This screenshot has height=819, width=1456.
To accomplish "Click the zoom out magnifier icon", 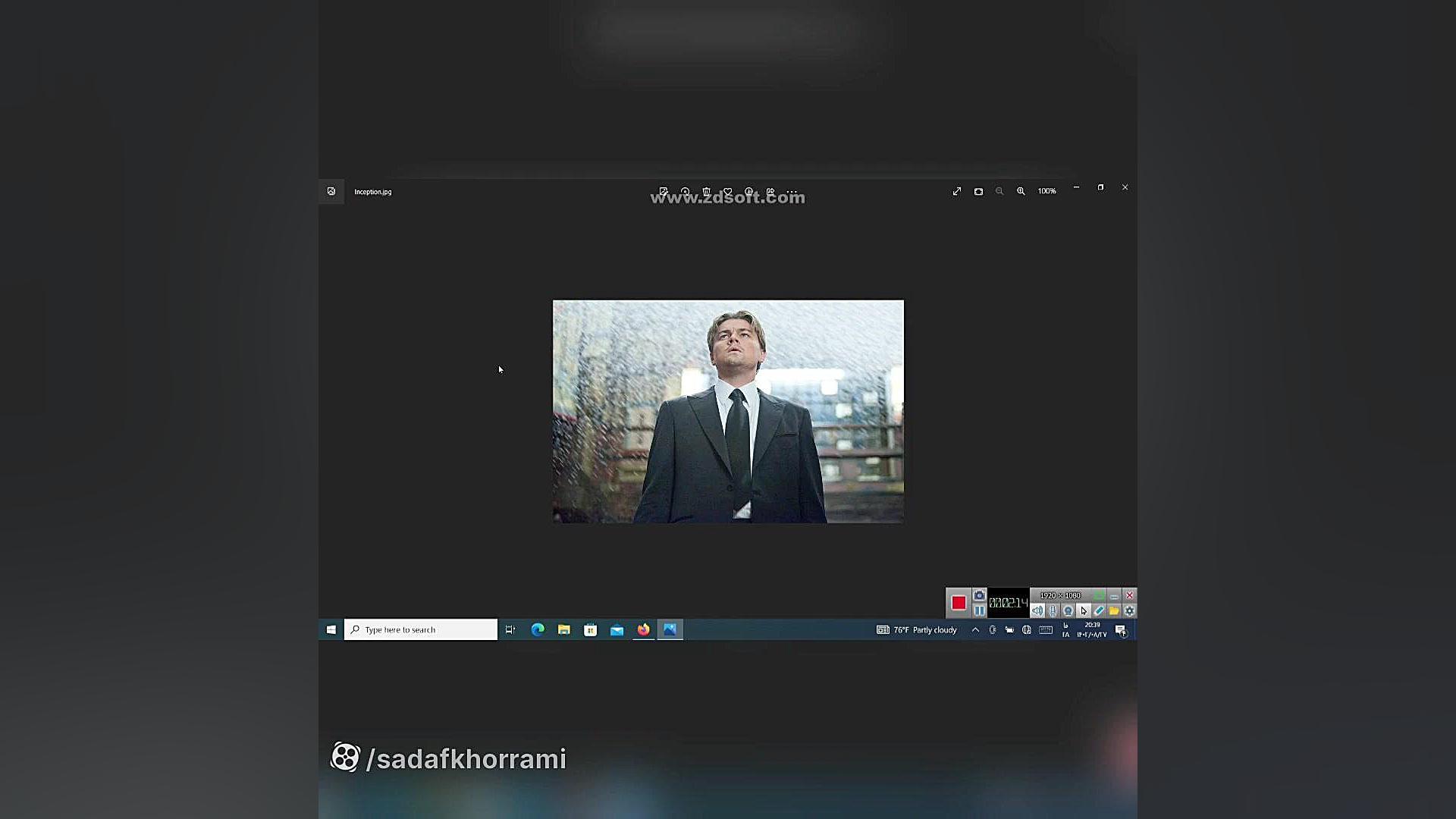I will click(x=999, y=192).
